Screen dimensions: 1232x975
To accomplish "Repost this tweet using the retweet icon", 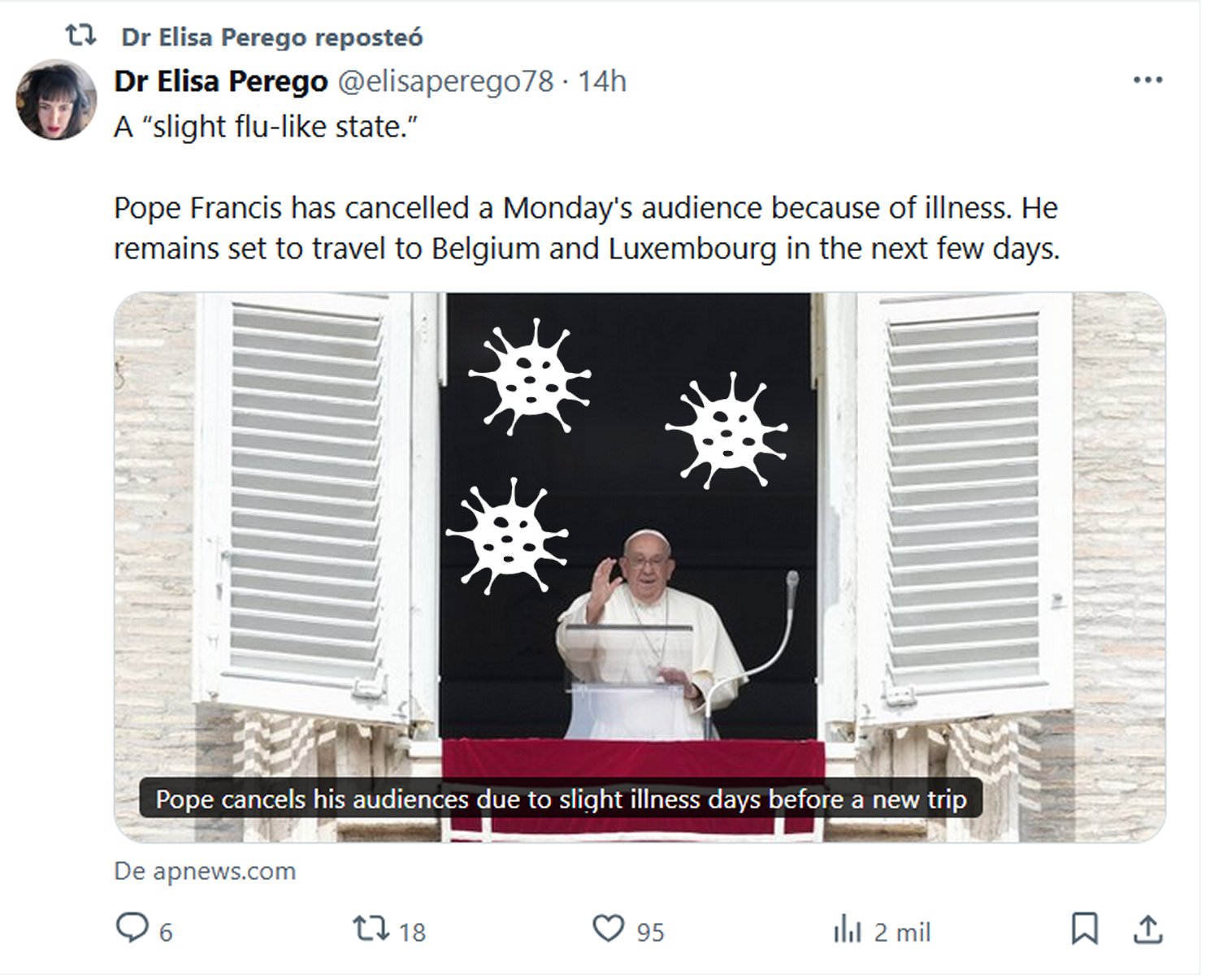I will [x=371, y=928].
